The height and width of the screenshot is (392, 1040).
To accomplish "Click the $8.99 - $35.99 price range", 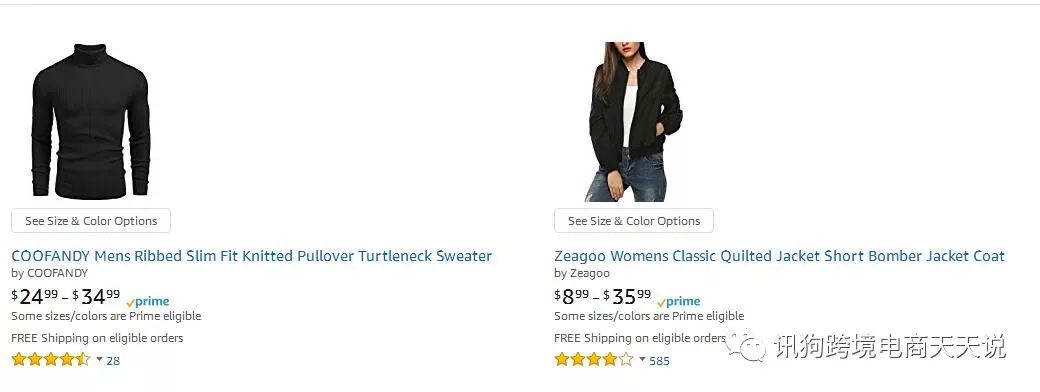I will pos(603,296).
